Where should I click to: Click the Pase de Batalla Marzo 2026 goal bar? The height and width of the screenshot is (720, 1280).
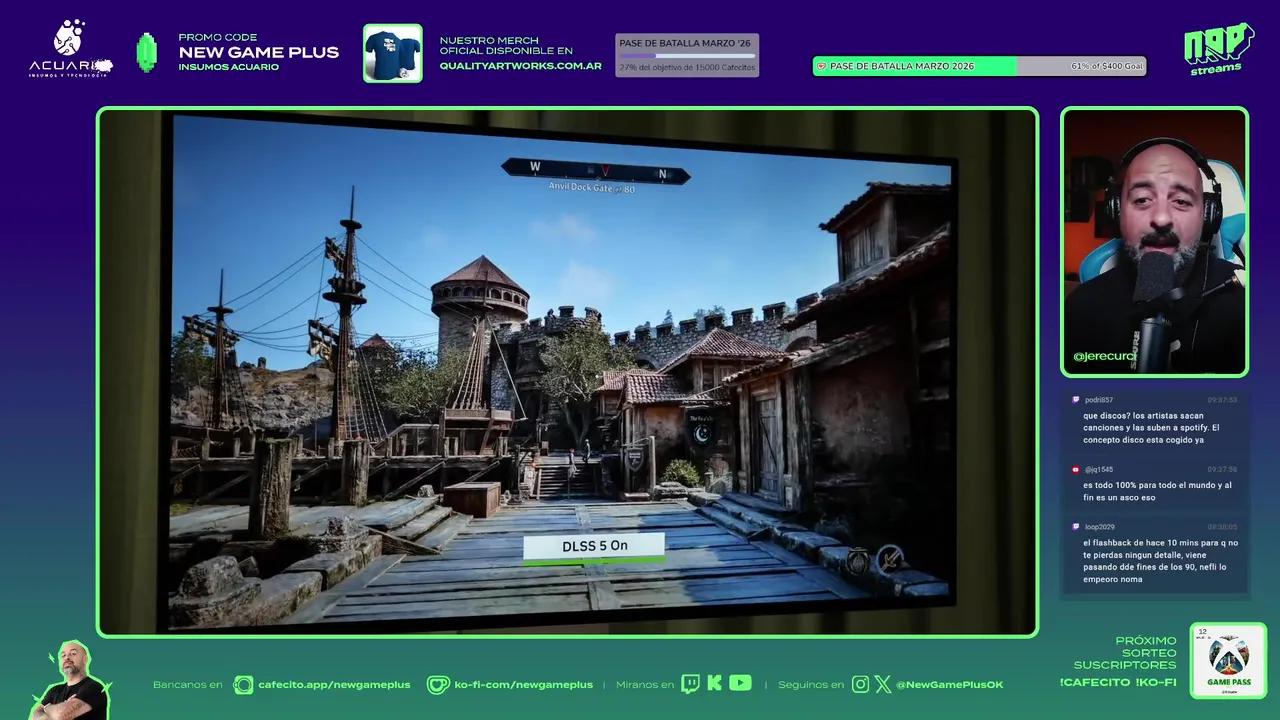click(x=979, y=66)
